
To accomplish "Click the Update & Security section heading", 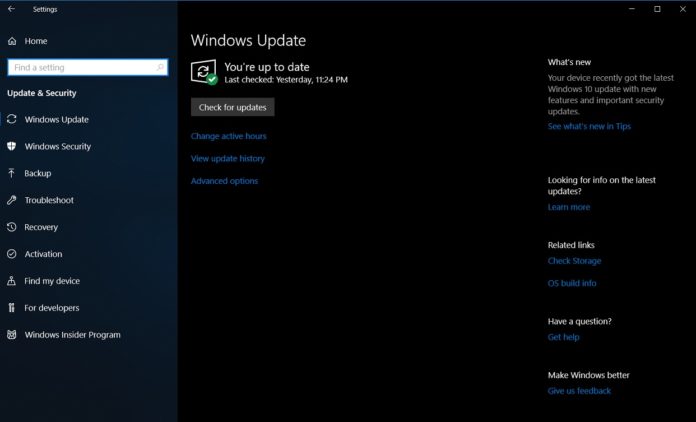I will point(42,93).
